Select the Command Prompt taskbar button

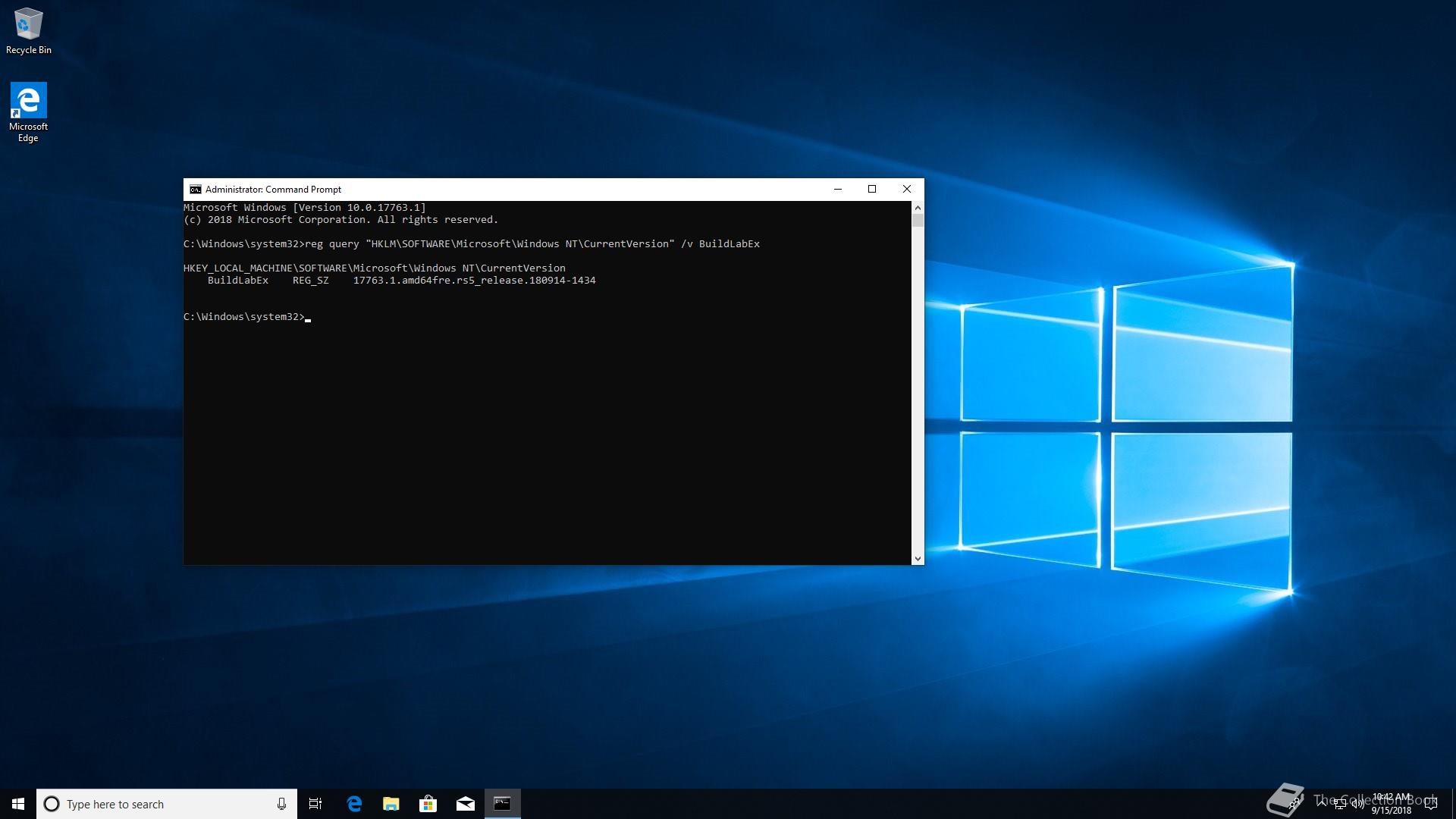[x=503, y=804]
